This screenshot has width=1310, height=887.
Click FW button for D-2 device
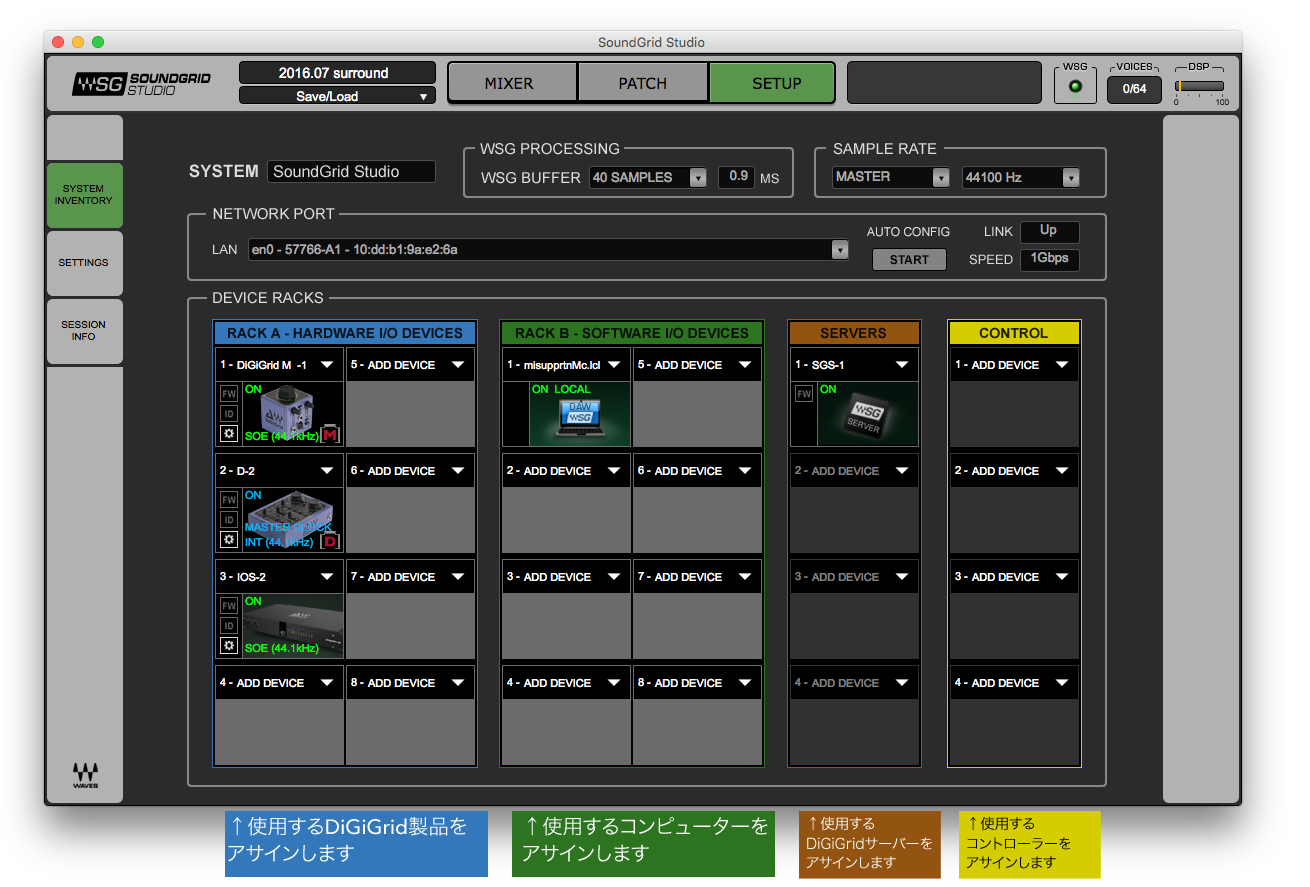(x=229, y=500)
